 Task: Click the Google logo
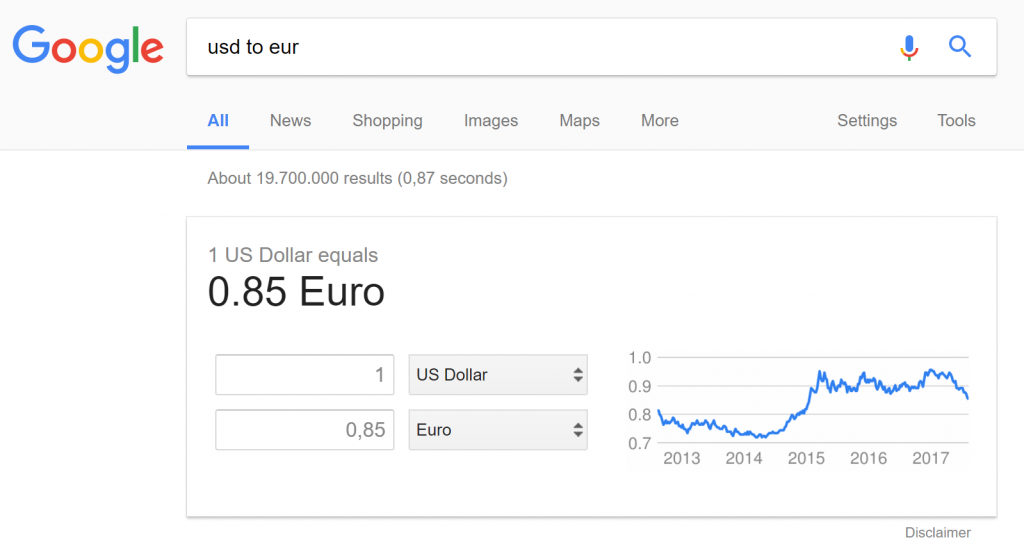tap(88, 49)
